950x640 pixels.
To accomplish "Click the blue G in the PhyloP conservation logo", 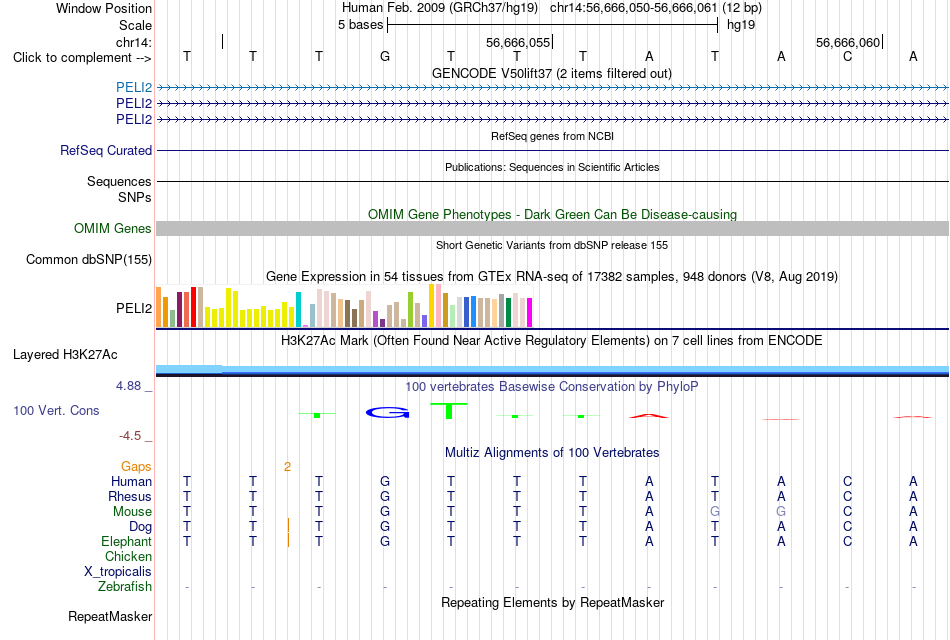I will [x=388, y=413].
